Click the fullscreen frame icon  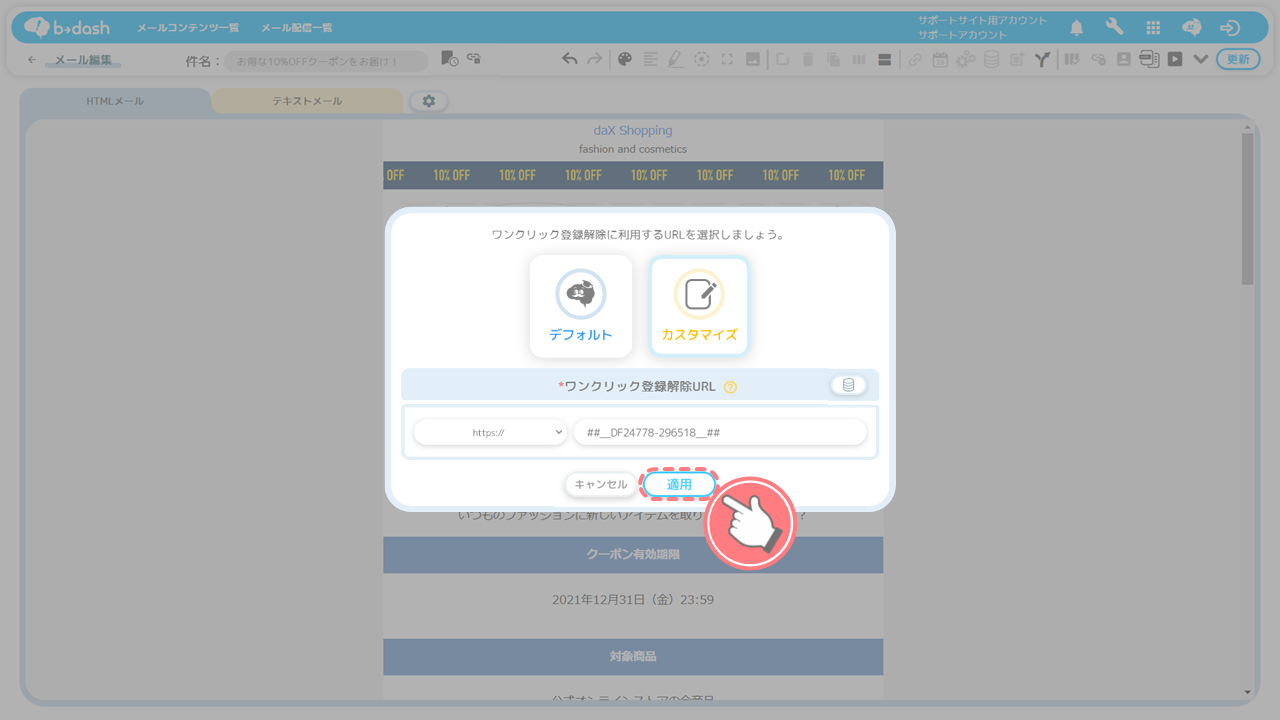pos(727,59)
